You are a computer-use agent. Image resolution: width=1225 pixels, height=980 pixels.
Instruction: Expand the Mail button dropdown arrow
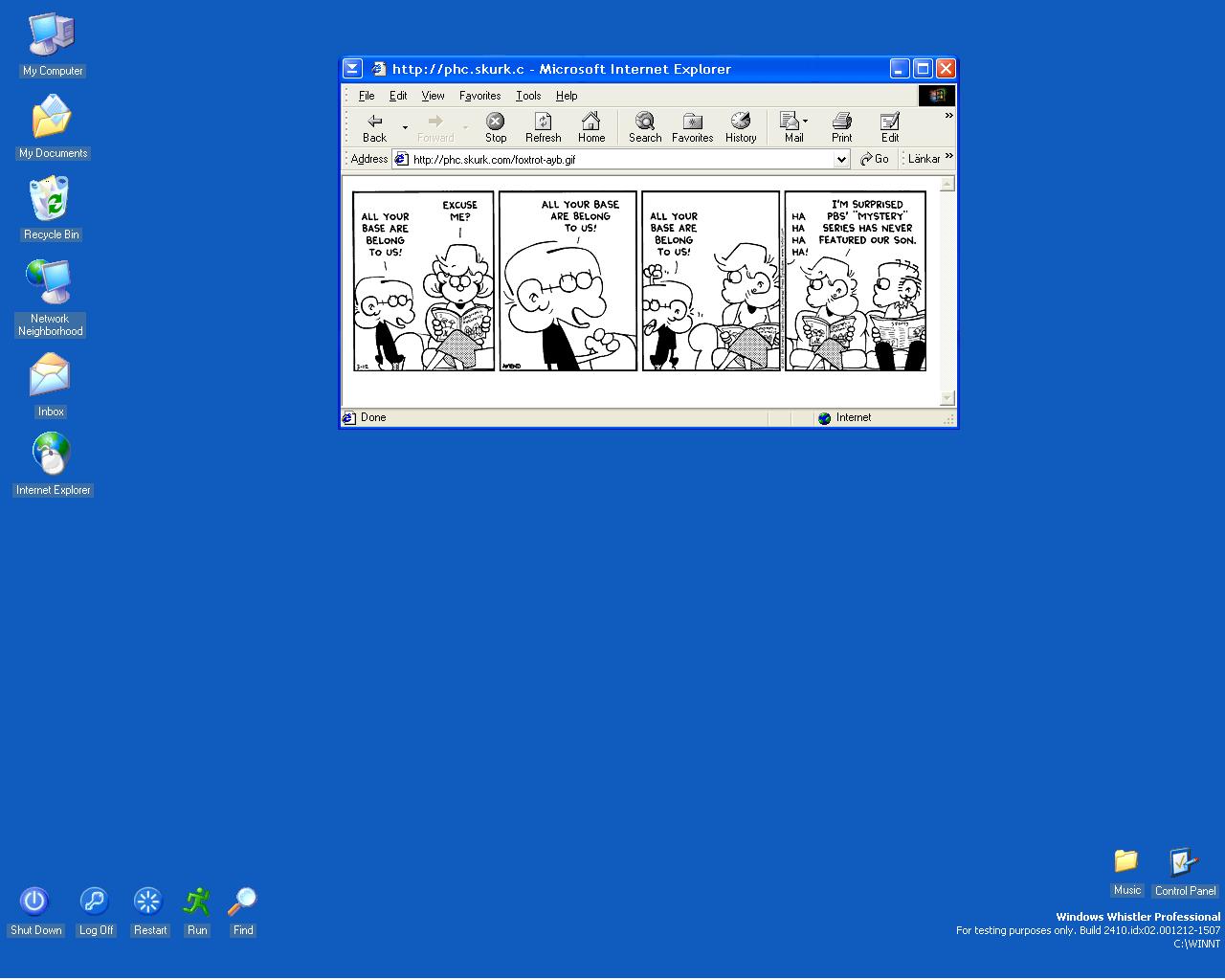tap(805, 121)
